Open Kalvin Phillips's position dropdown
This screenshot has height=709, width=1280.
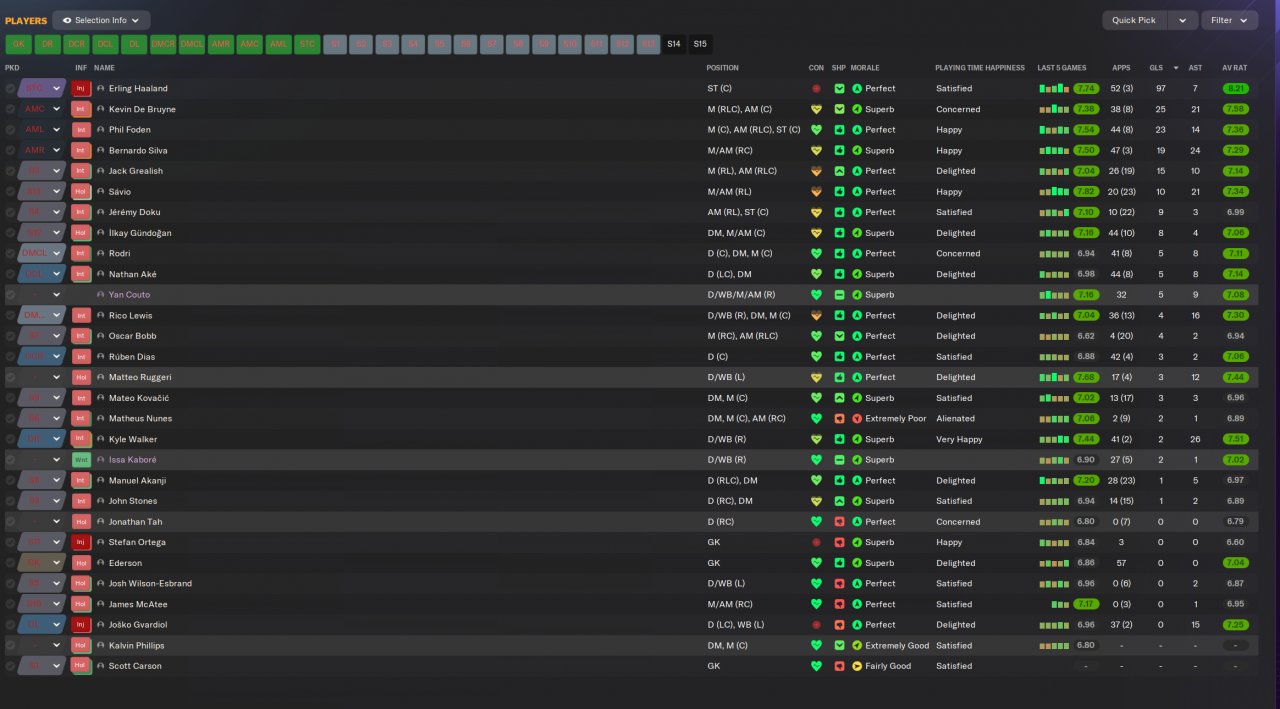42,646
